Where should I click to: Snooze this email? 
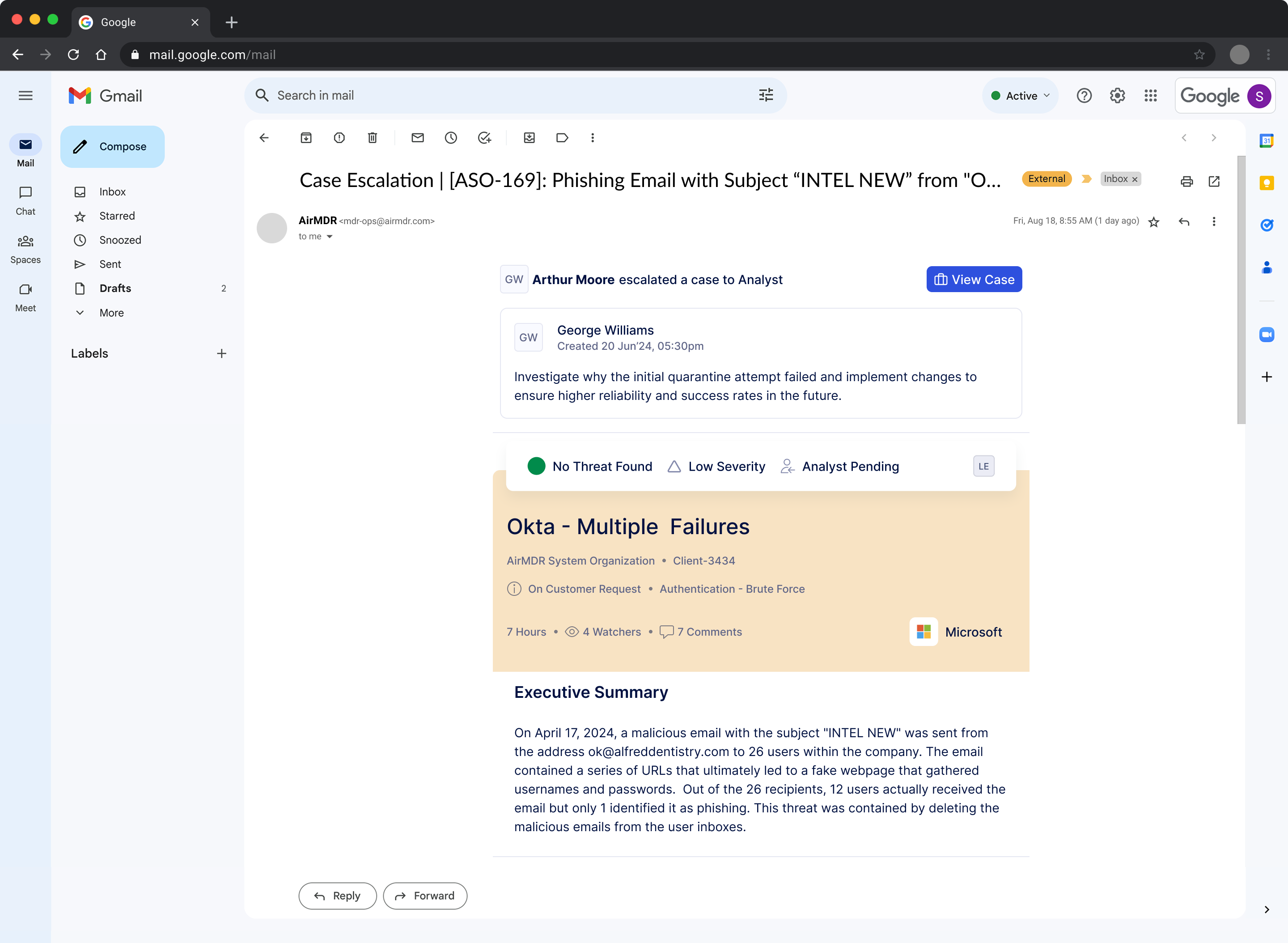tap(451, 138)
